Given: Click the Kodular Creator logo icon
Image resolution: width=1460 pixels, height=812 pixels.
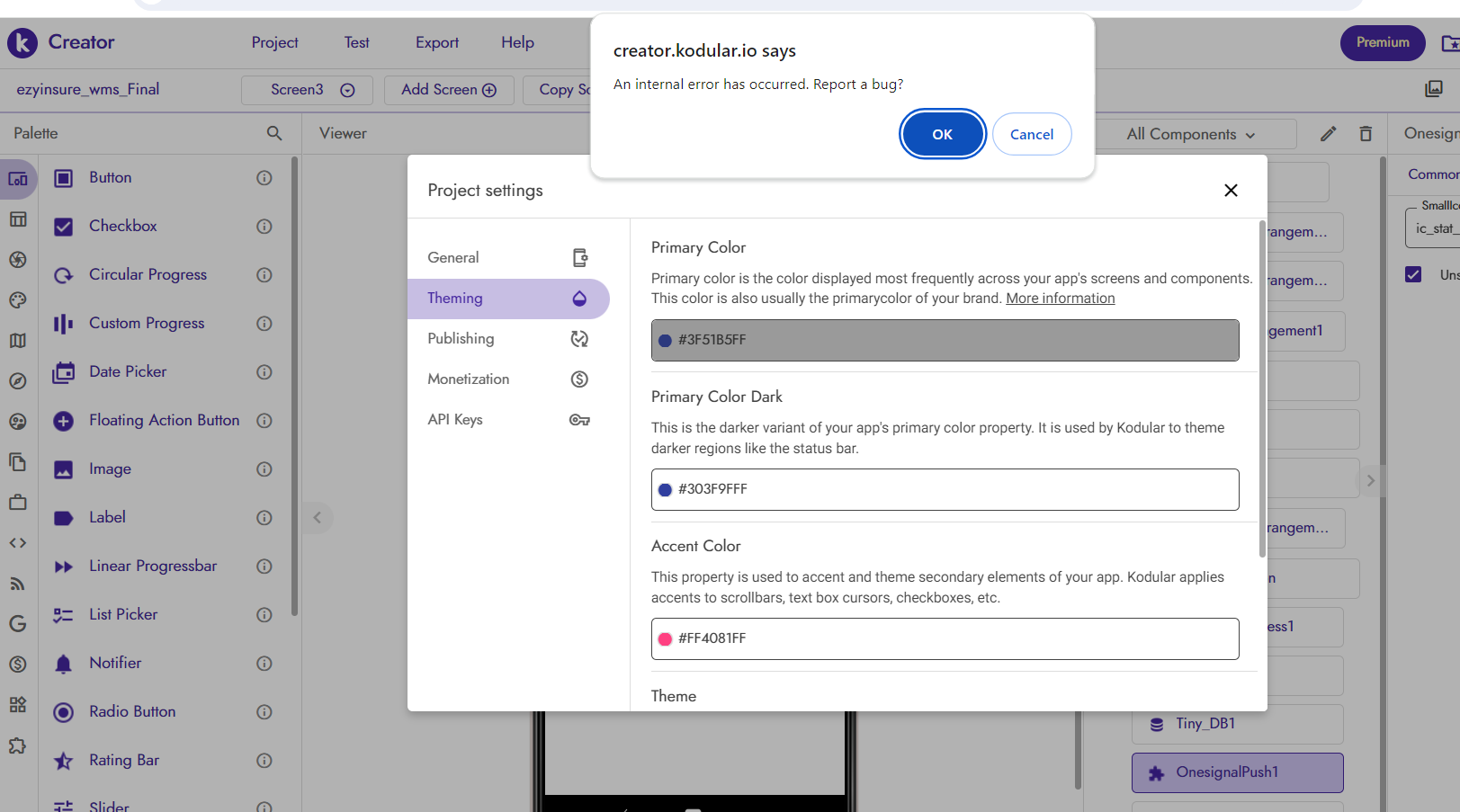Looking at the screenshot, I should (22, 42).
